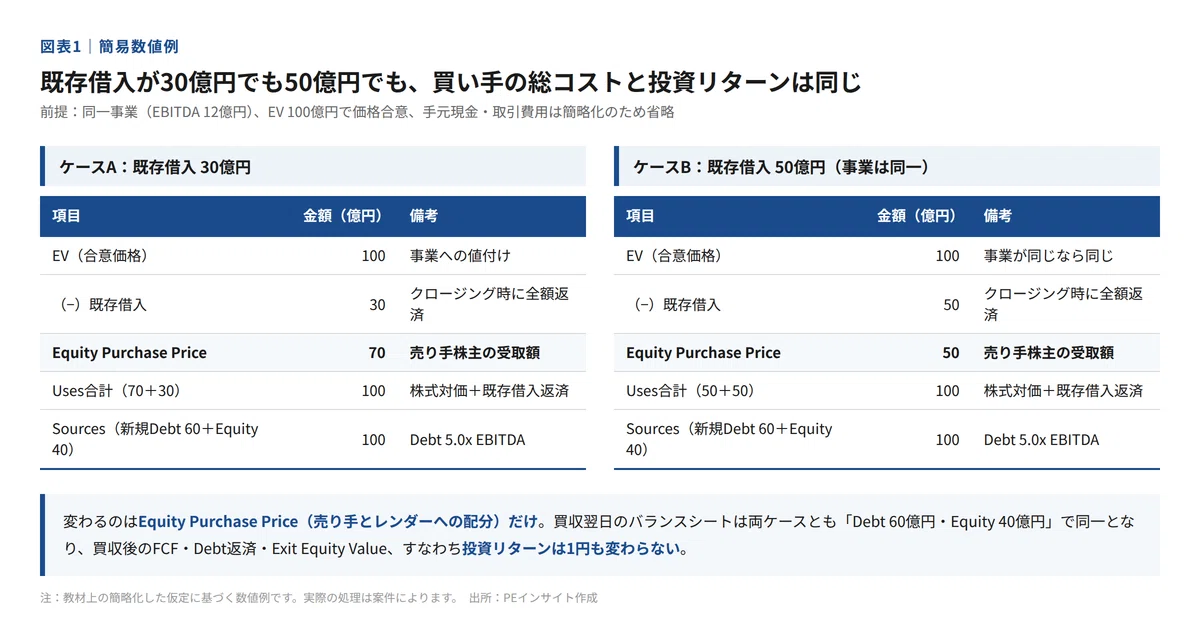
Task: Click 既存借入 amount 50 in Case B
Action: (x=951, y=305)
